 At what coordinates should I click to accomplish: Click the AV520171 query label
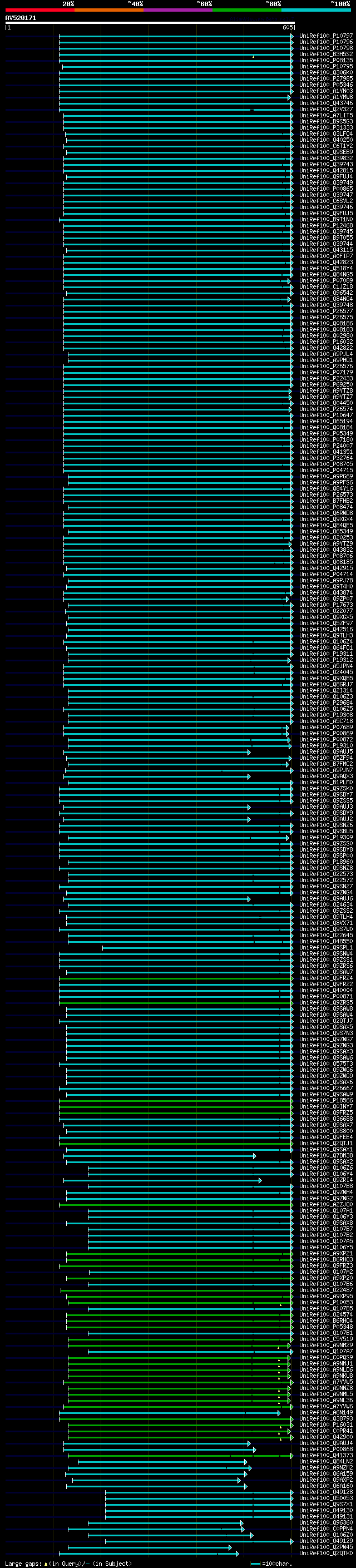(21, 18)
